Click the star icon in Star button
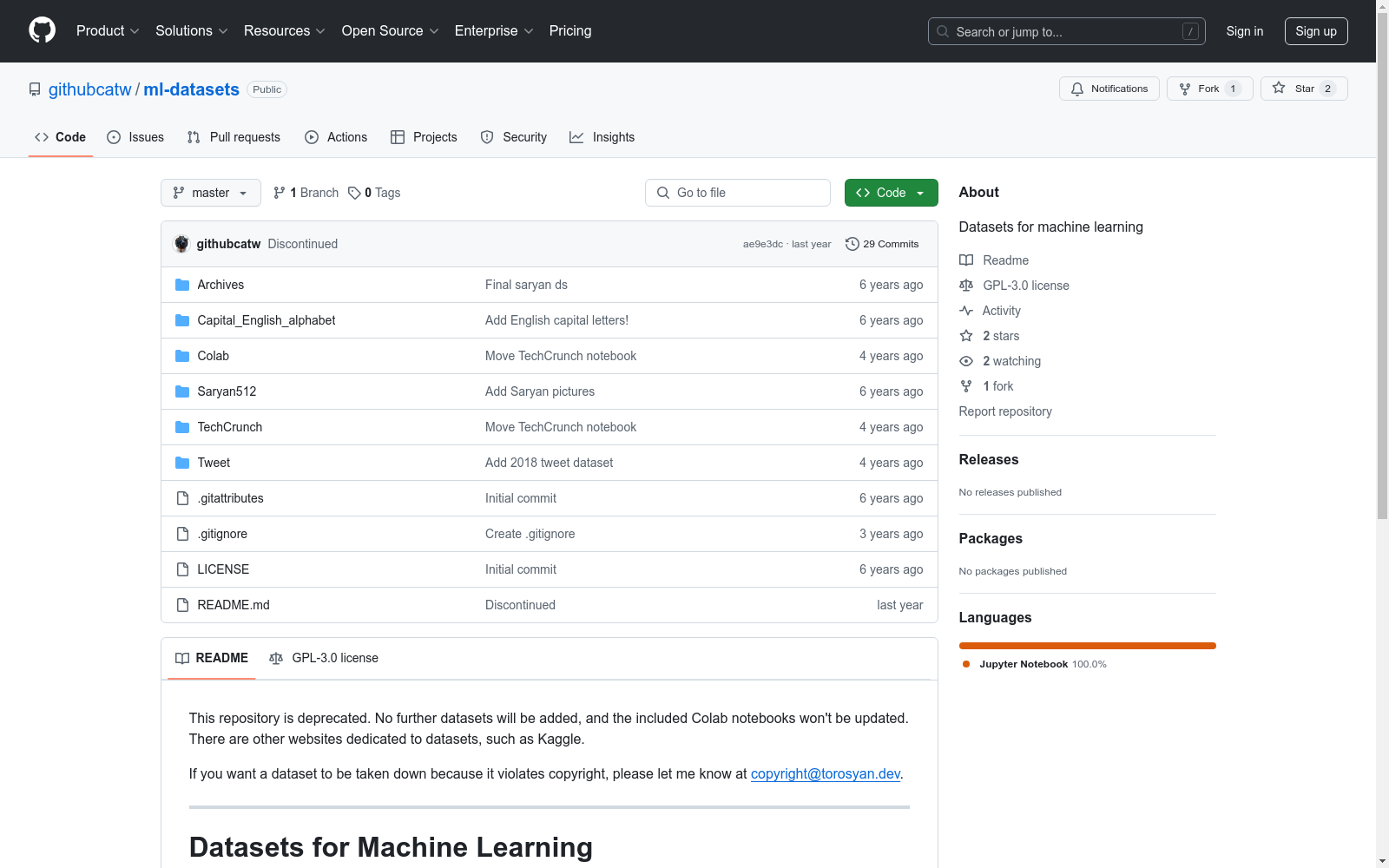1389x868 pixels. click(1279, 89)
